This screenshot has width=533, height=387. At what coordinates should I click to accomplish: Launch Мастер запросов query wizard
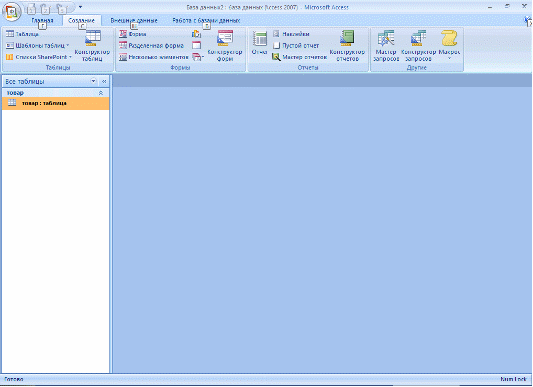click(386, 45)
